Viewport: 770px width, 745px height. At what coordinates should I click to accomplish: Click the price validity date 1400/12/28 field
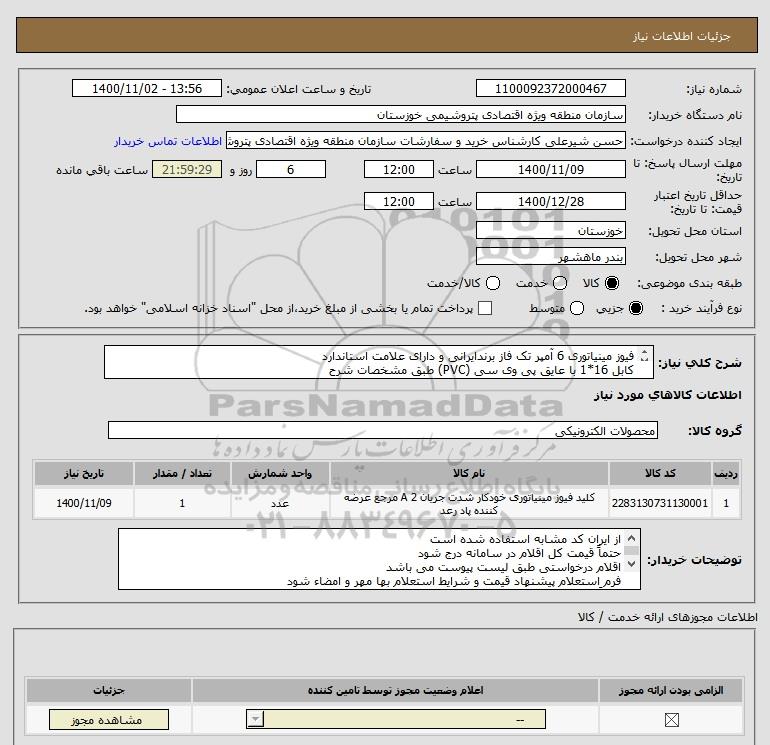550,201
